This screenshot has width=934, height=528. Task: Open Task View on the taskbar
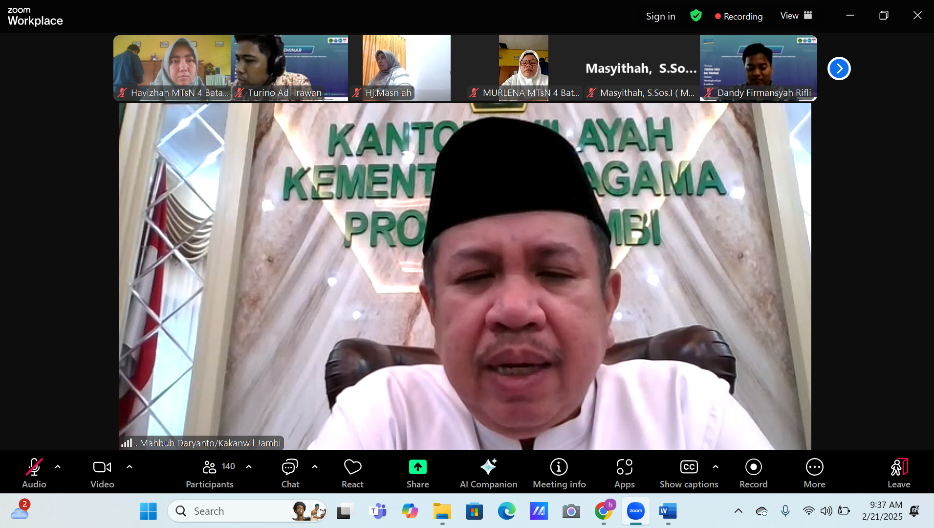pyautogui.click(x=344, y=511)
